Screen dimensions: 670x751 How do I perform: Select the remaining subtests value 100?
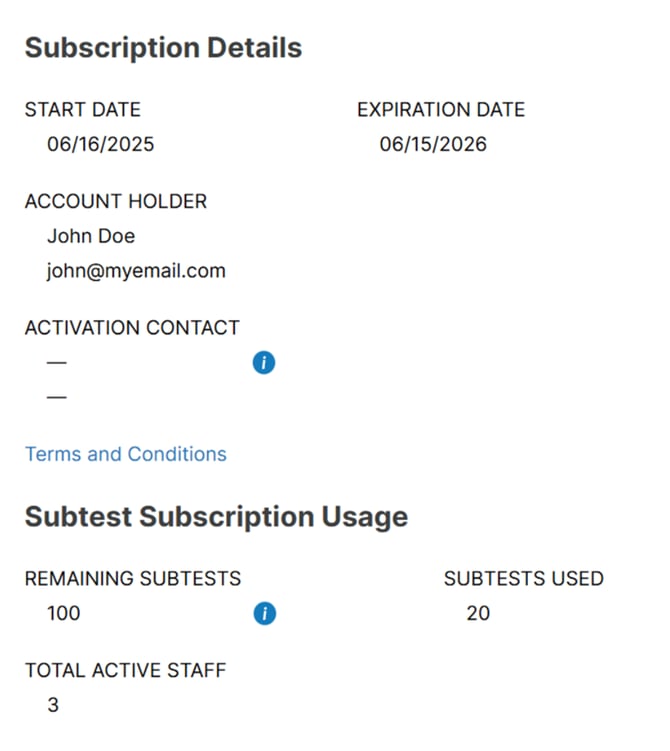point(64,613)
